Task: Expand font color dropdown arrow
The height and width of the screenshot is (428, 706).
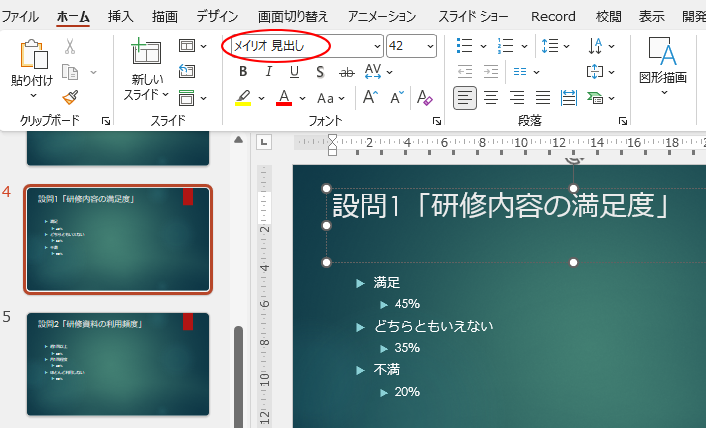Action: [302, 98]
